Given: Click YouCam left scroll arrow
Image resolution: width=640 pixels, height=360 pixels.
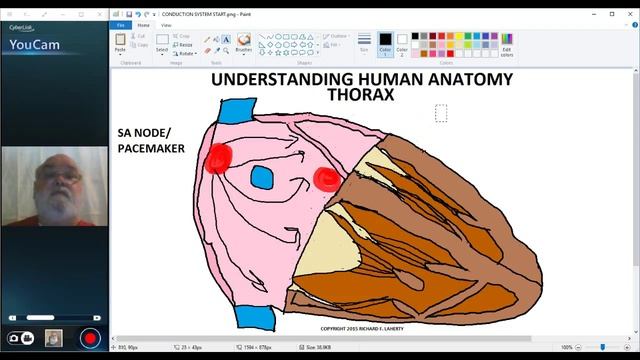Looking at the screenshot, I should 13,318.
